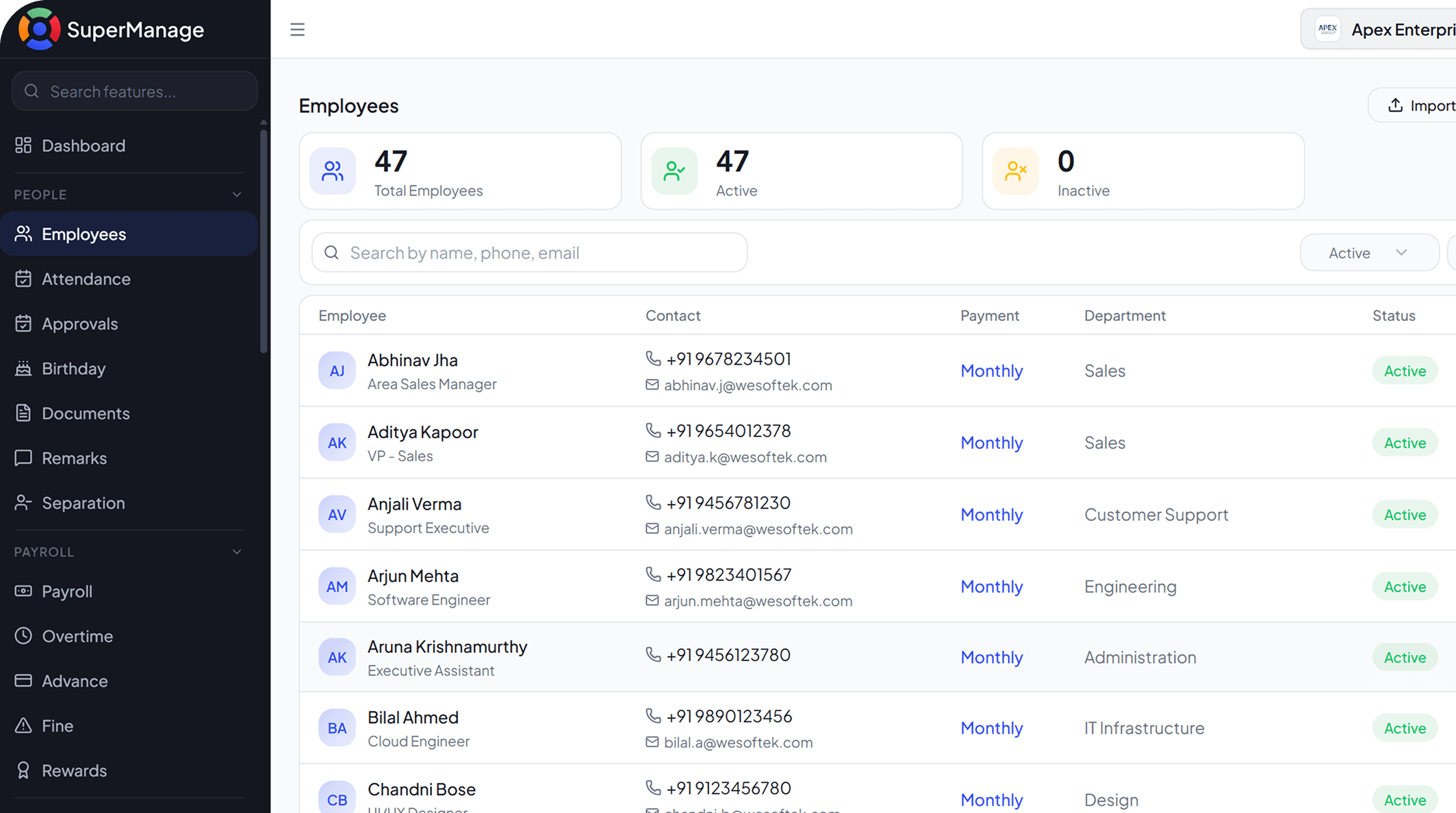This screenshot has width=1456, height=813.
Task: Open the Active status filter dropdown
Action: 1369,253
